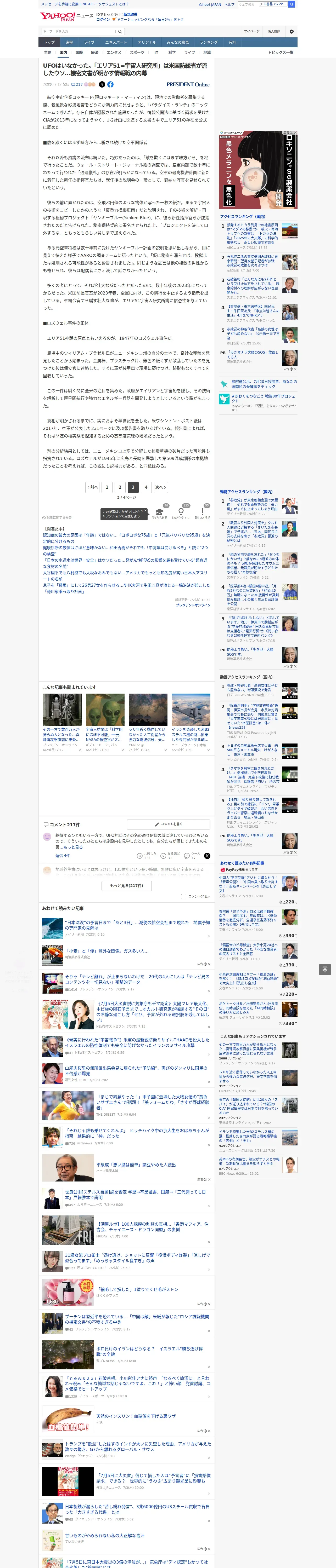
Task: Click the search magnifier icon beside keyword field
Action: click(x=120, y=32)
